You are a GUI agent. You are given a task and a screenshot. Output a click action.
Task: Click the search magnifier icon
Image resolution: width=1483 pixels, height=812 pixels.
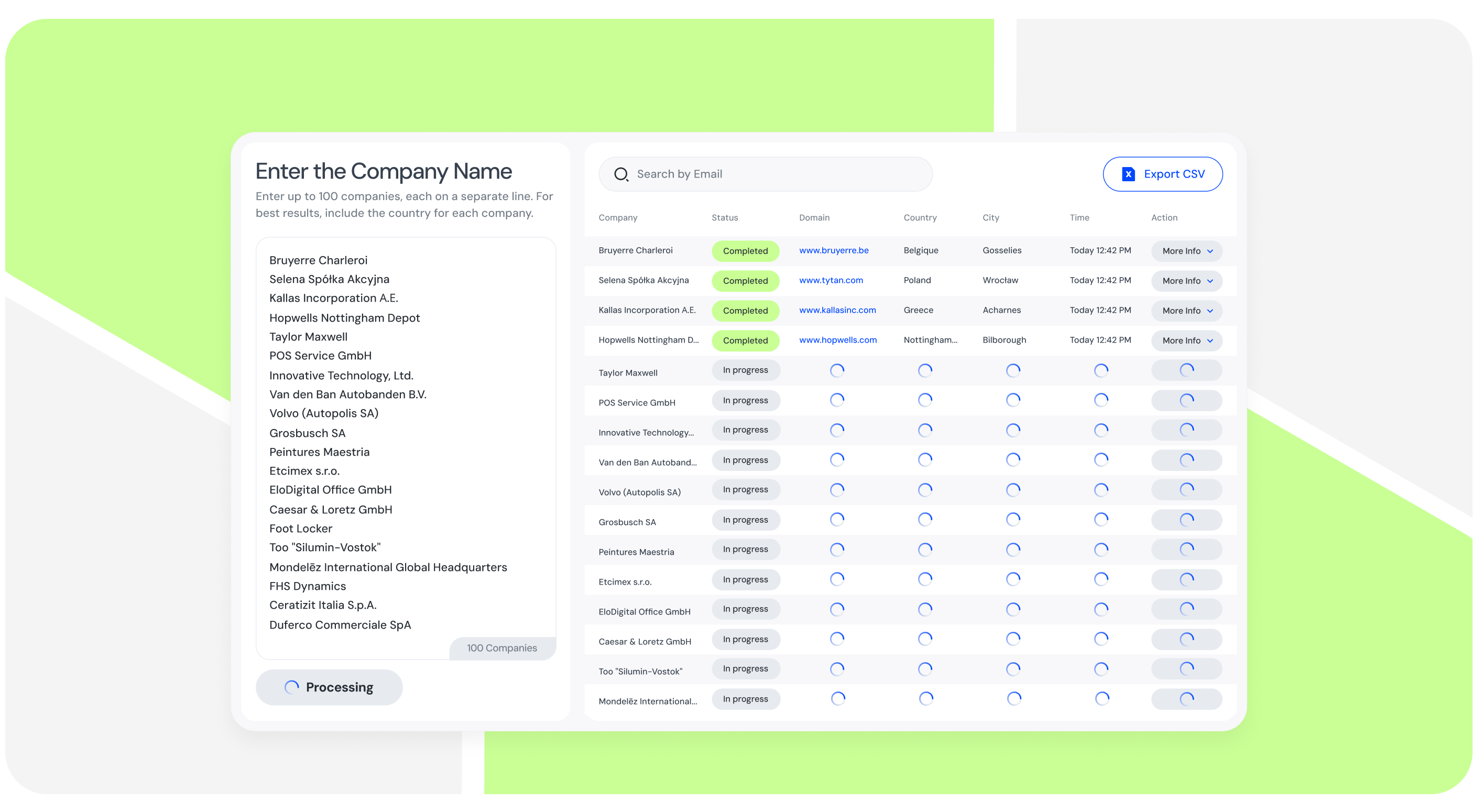pyautogui.click(x=620, y=174)
